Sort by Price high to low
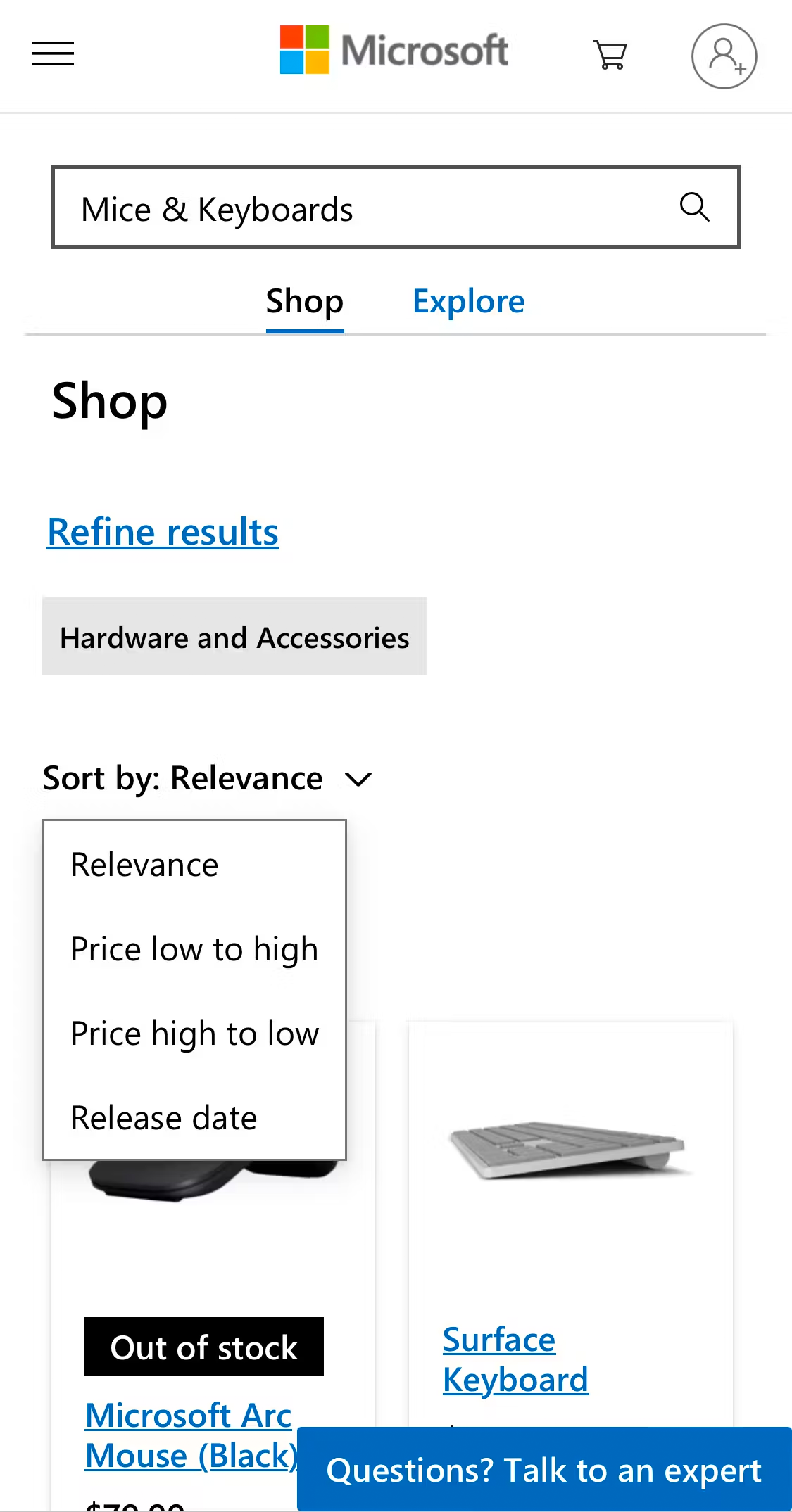 point(194,1034)
